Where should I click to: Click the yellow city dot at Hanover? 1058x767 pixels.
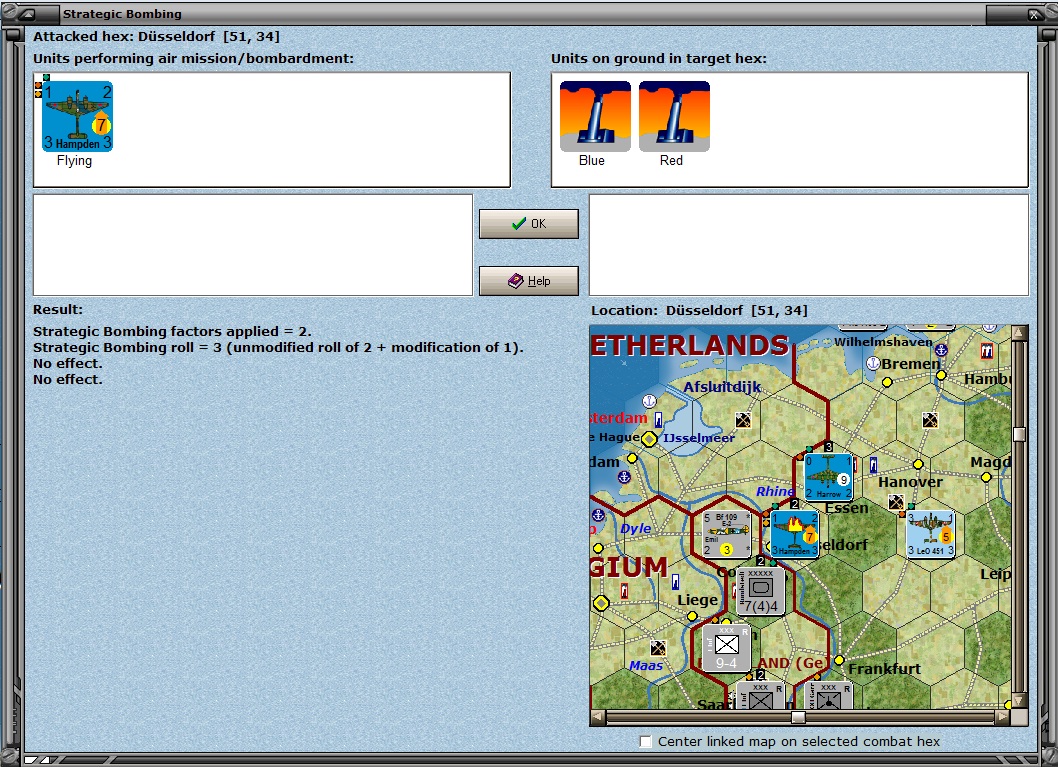918,465
